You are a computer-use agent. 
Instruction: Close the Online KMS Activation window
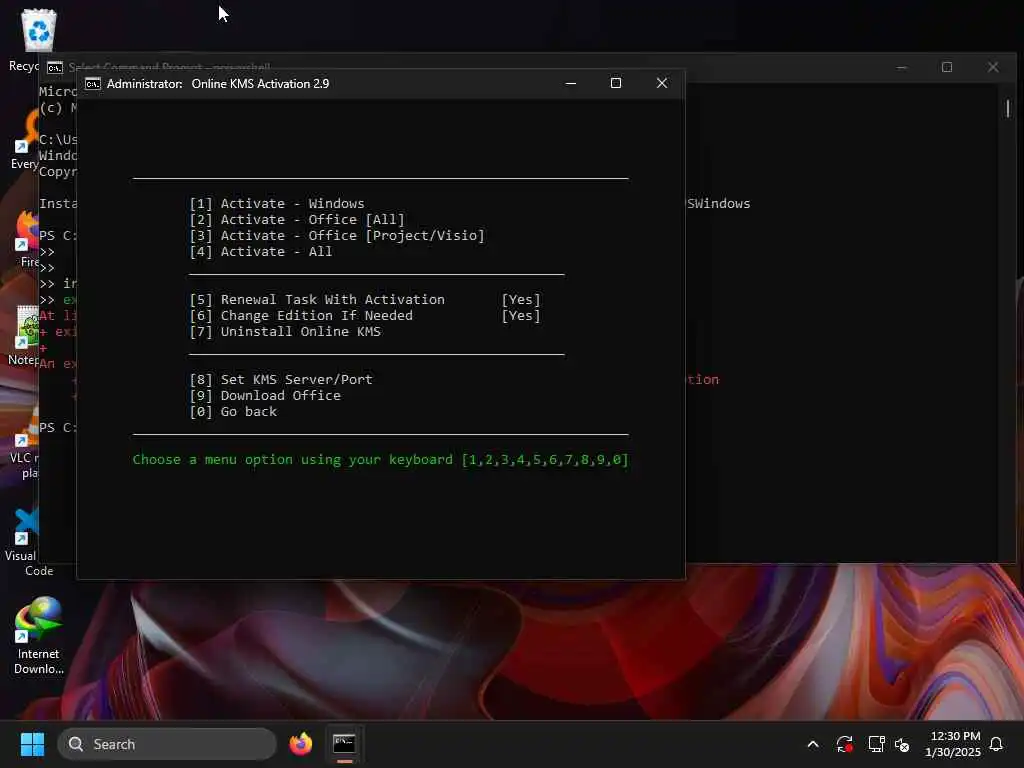coord(662,84)
